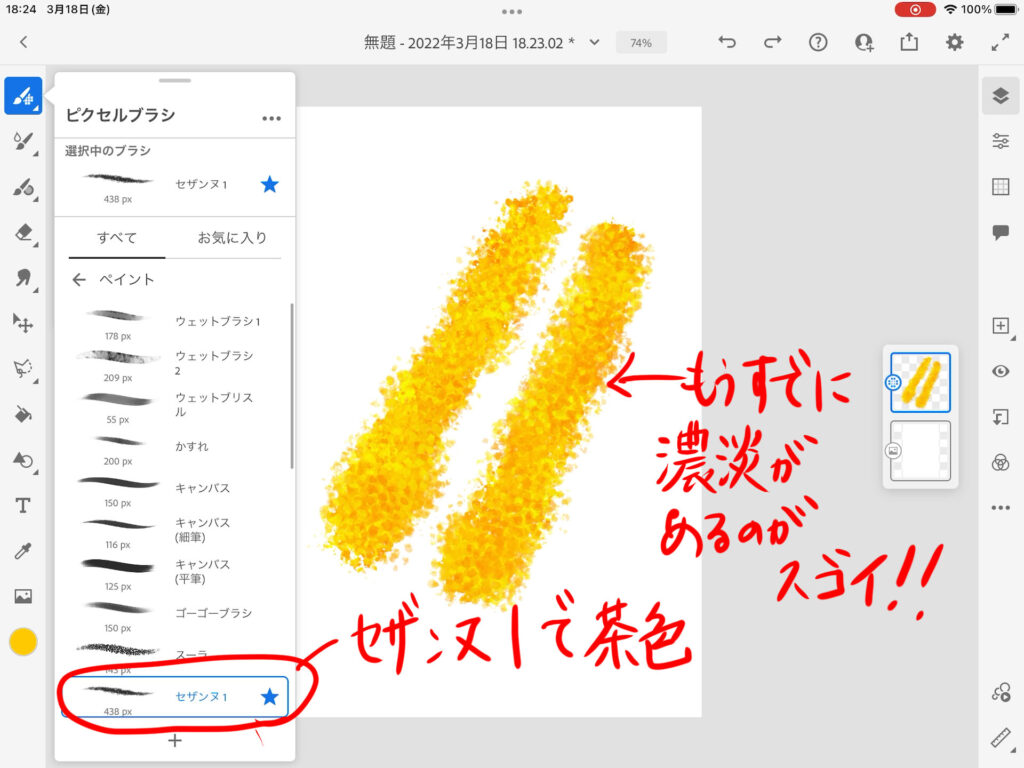The image size is (1024, 768).
Task: Toggle the Layers panel icon
Action: click(x=1000, y=95)
